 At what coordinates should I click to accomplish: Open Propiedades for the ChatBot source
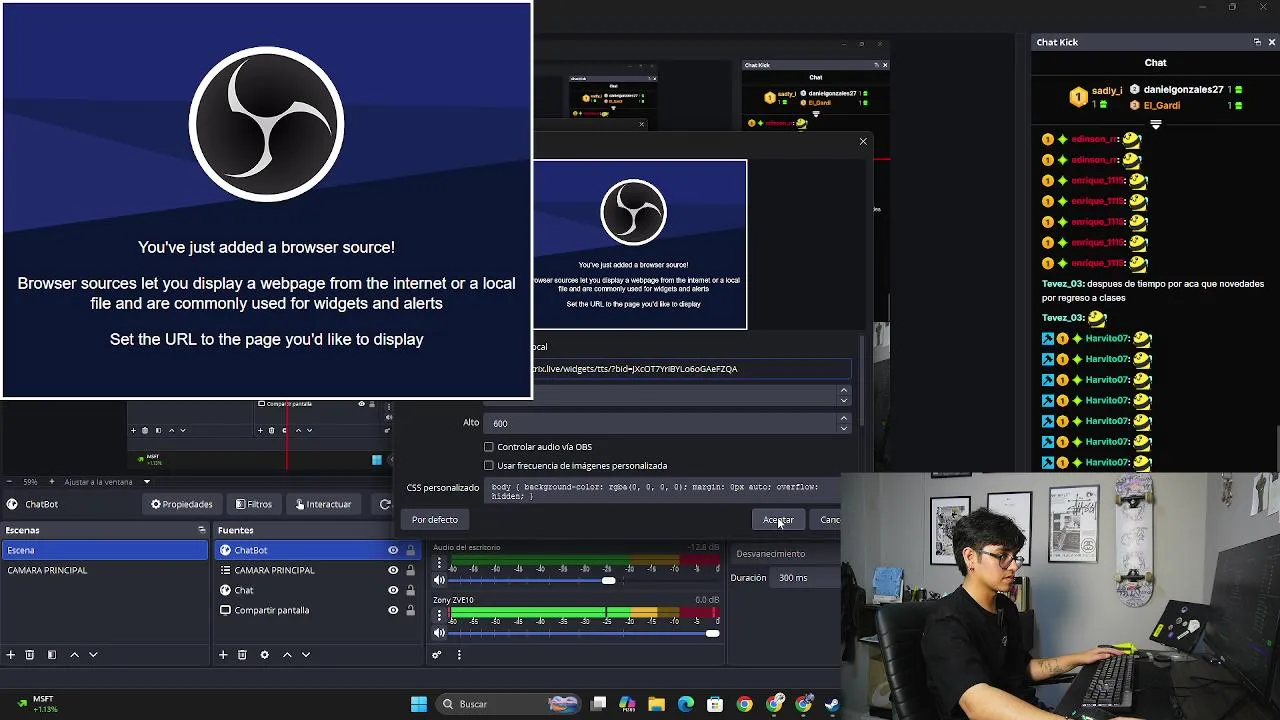(181, 504)
